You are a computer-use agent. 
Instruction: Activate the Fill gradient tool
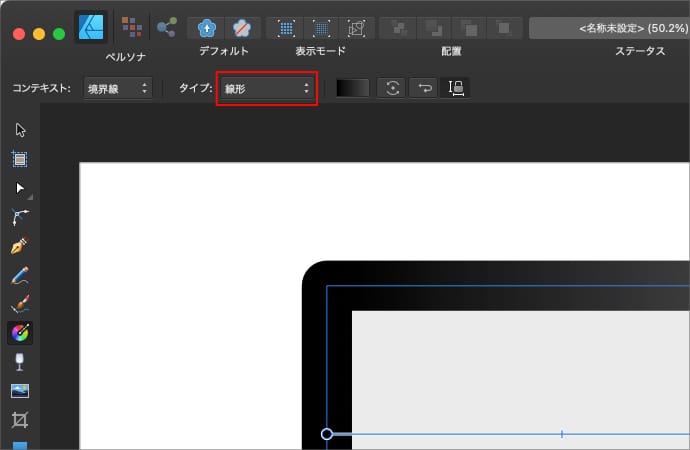click(x=20, y=332)
